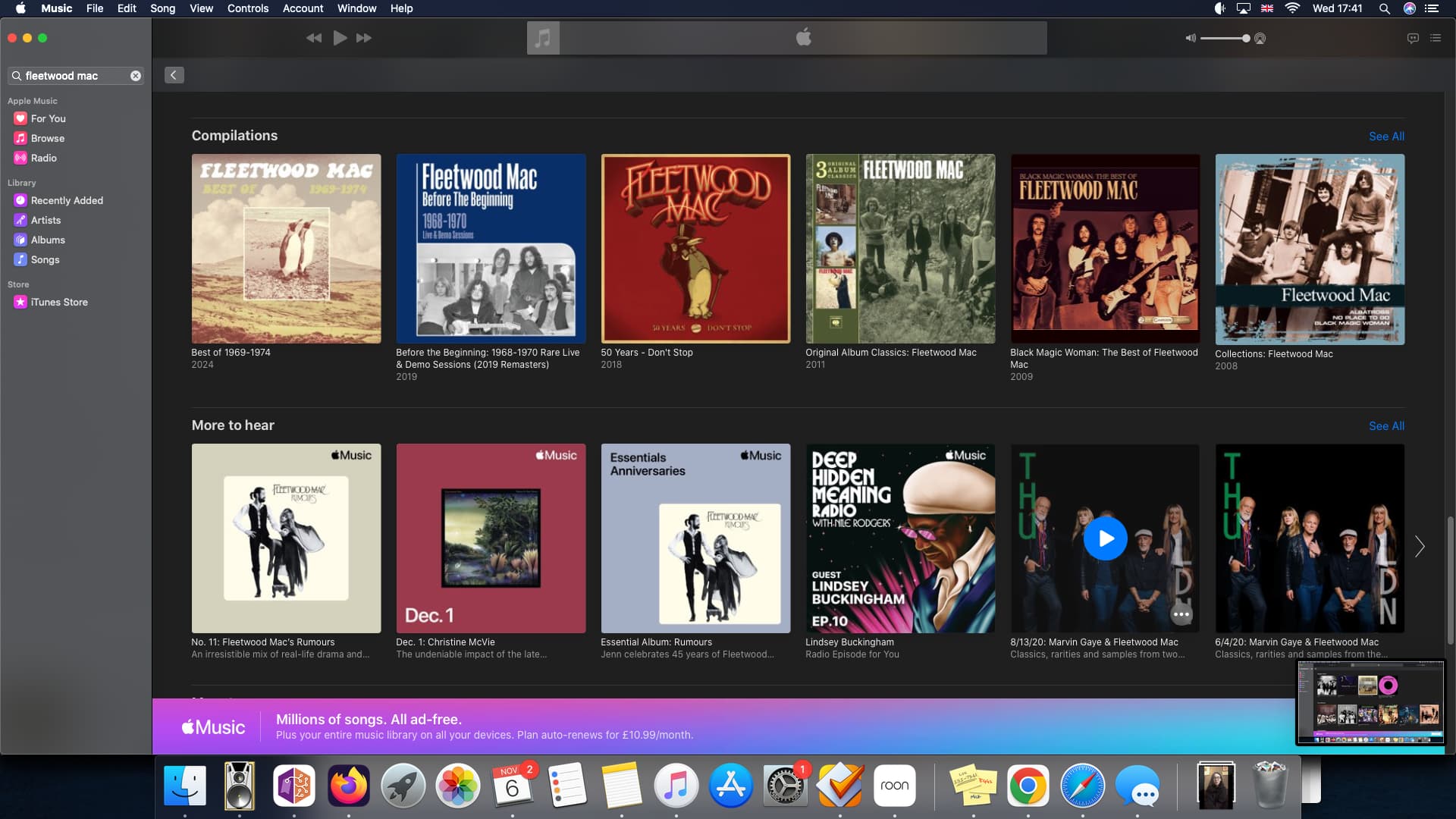Open the View menu
The width and height of the screenshot is (1456, 819).
201,8
